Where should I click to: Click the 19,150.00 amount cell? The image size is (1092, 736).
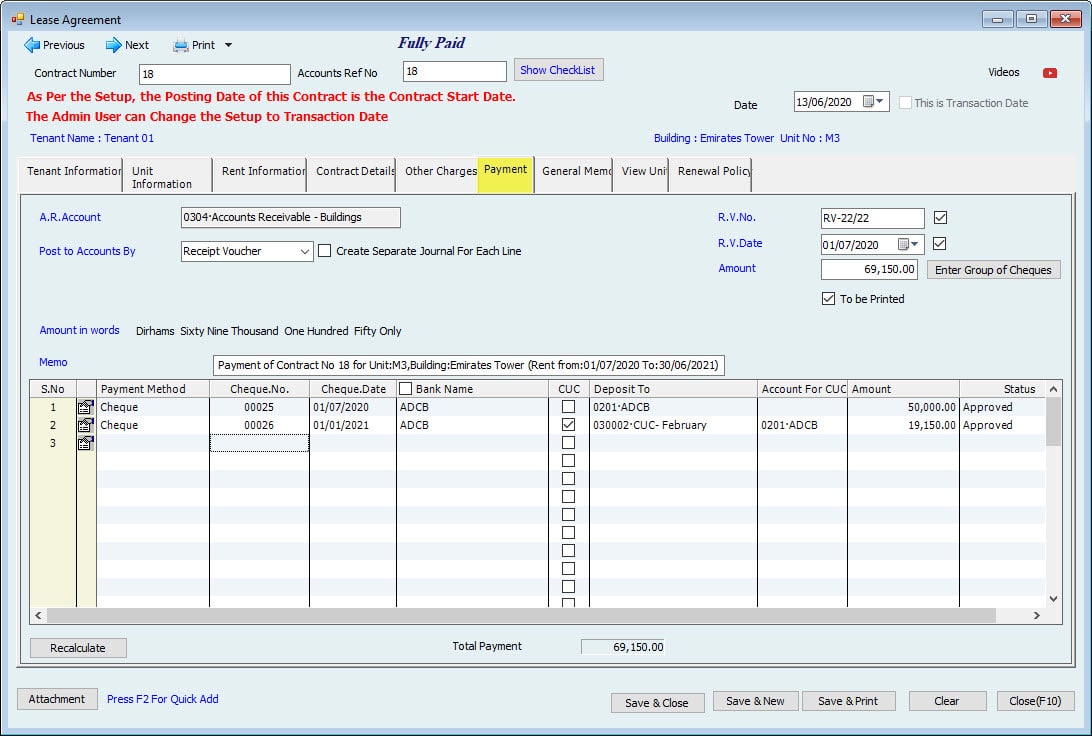point(903,425)
